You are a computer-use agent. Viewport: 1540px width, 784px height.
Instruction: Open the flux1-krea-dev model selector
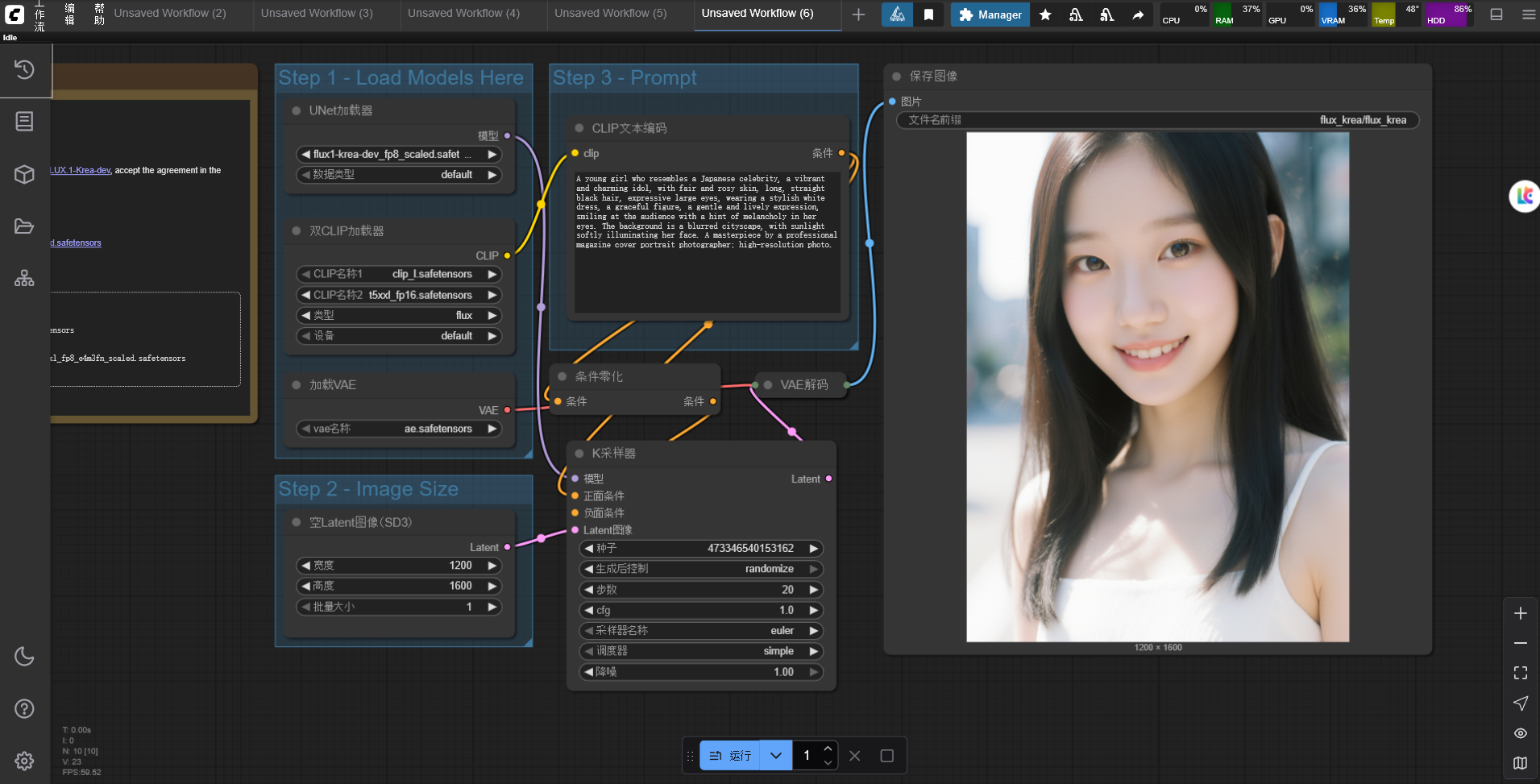400,154
